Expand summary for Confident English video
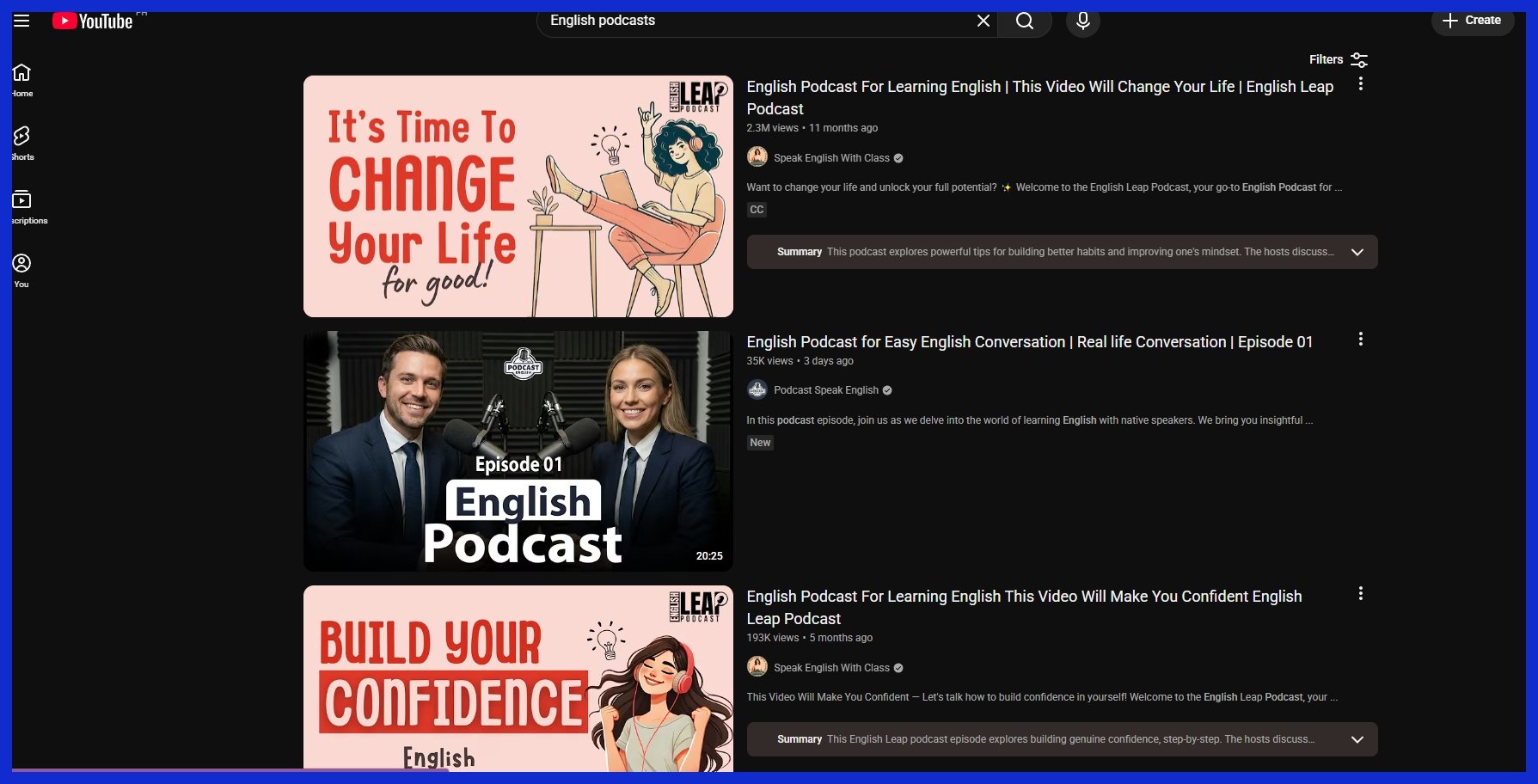This screenshot has width=1538, height=784. (1357, 739)
